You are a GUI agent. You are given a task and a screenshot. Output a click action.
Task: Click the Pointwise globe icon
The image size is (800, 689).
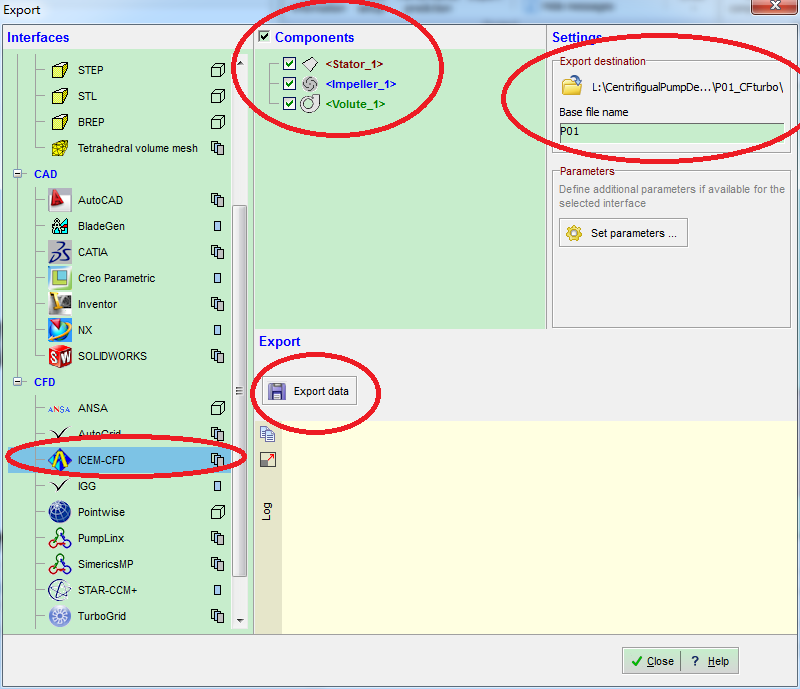point(60,512)
